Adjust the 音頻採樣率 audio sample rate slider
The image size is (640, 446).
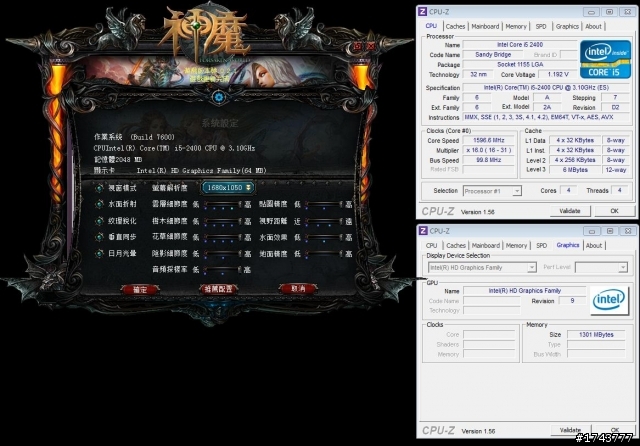click(222, 269)
